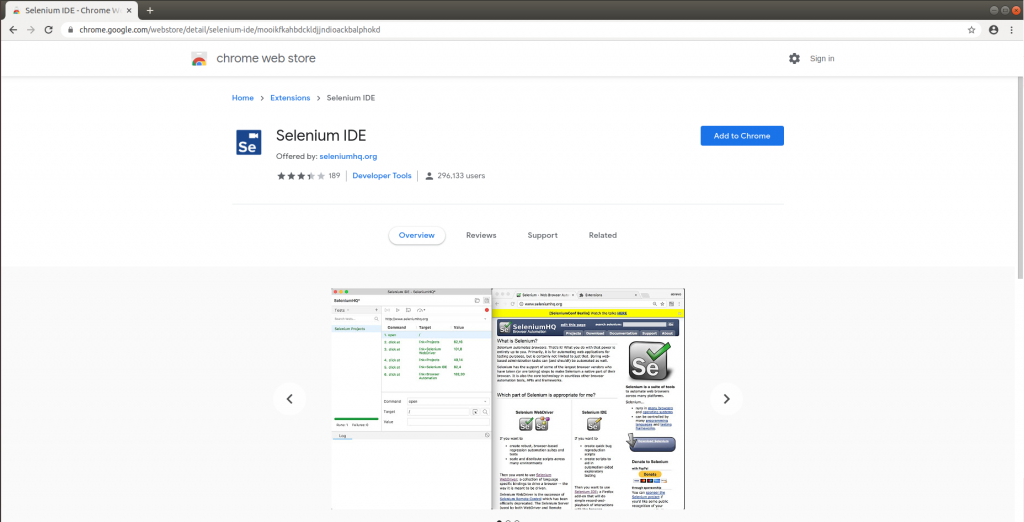The width and height of the screenshot is (1024, 522).
Task: Click the Chrome Web Store rainbow logo
Action: tap(200, 59)
